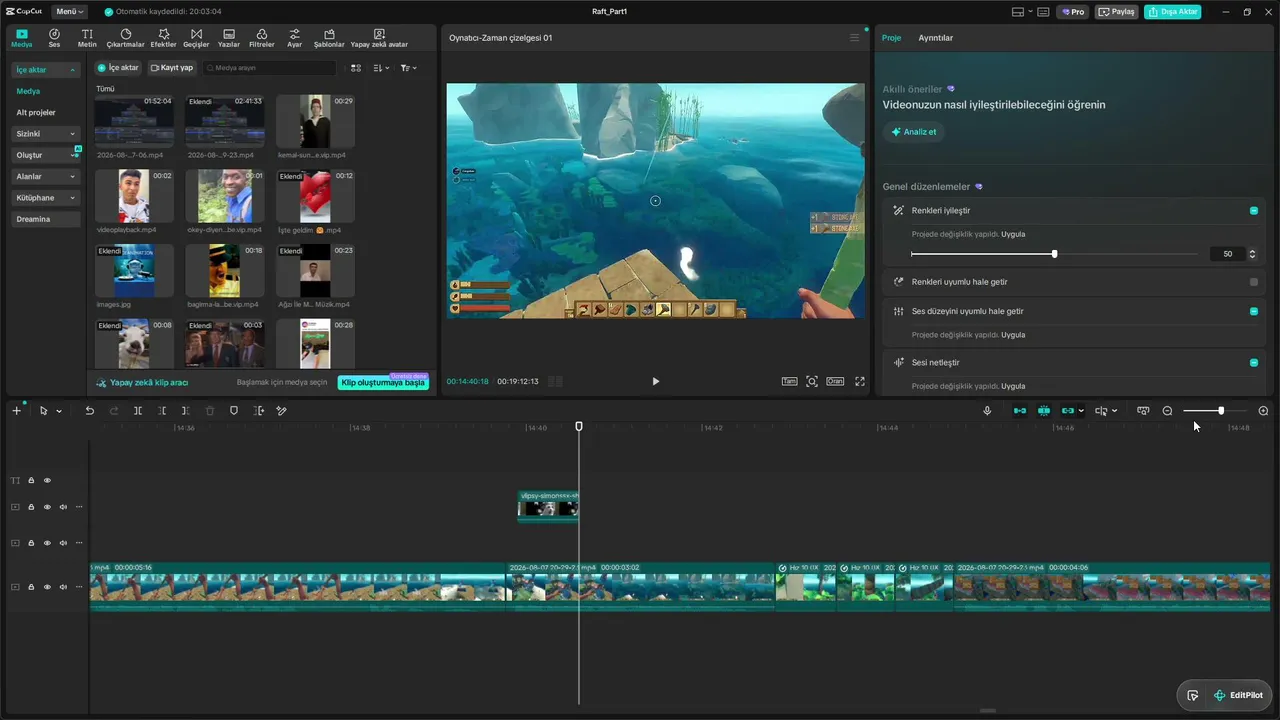1280x720 pixels.
Task: Click the Split clip icon in timeline toolbar
Action: click(138, 411)
